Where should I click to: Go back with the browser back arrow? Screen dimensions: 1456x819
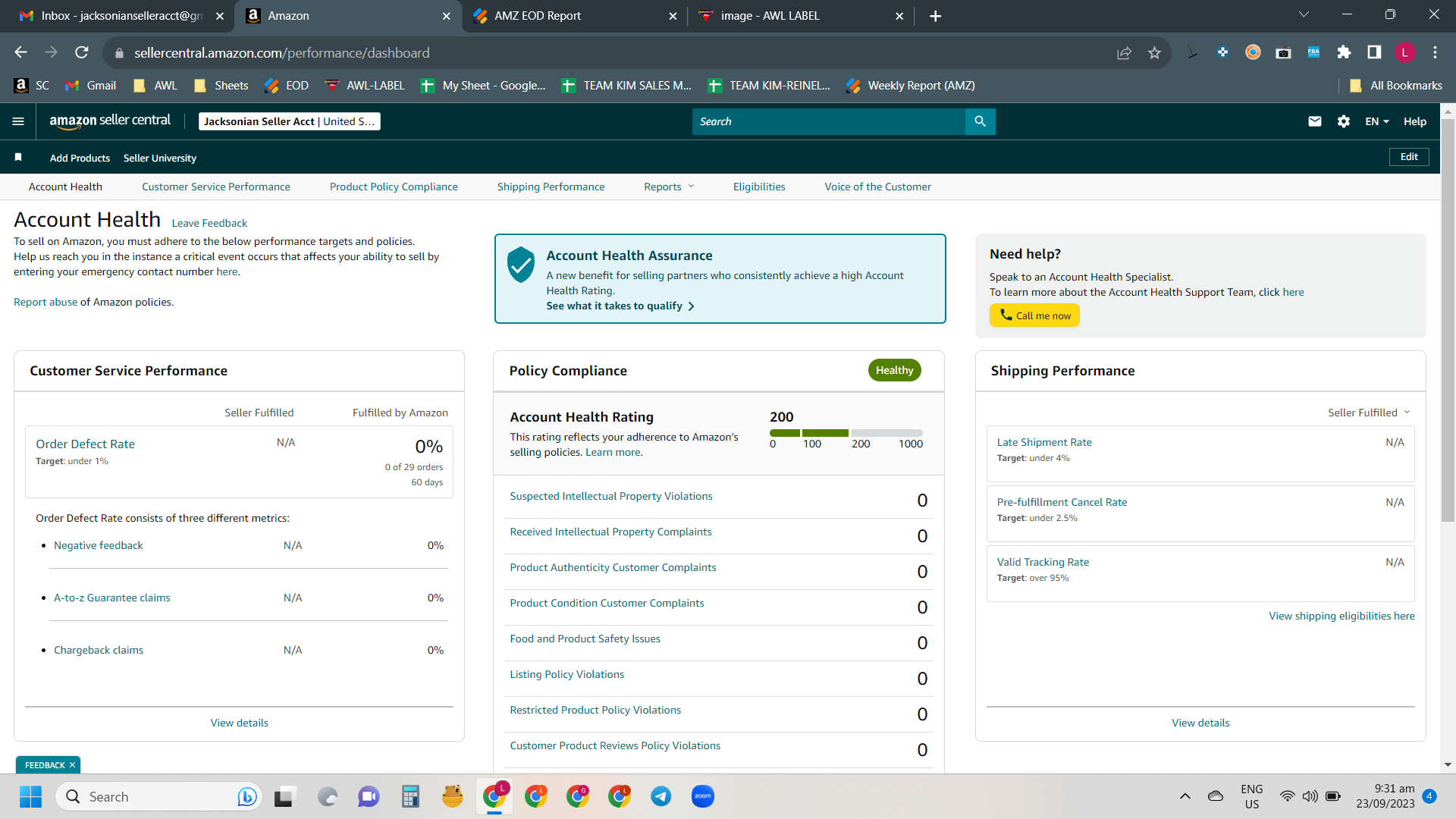pos(20,52)
